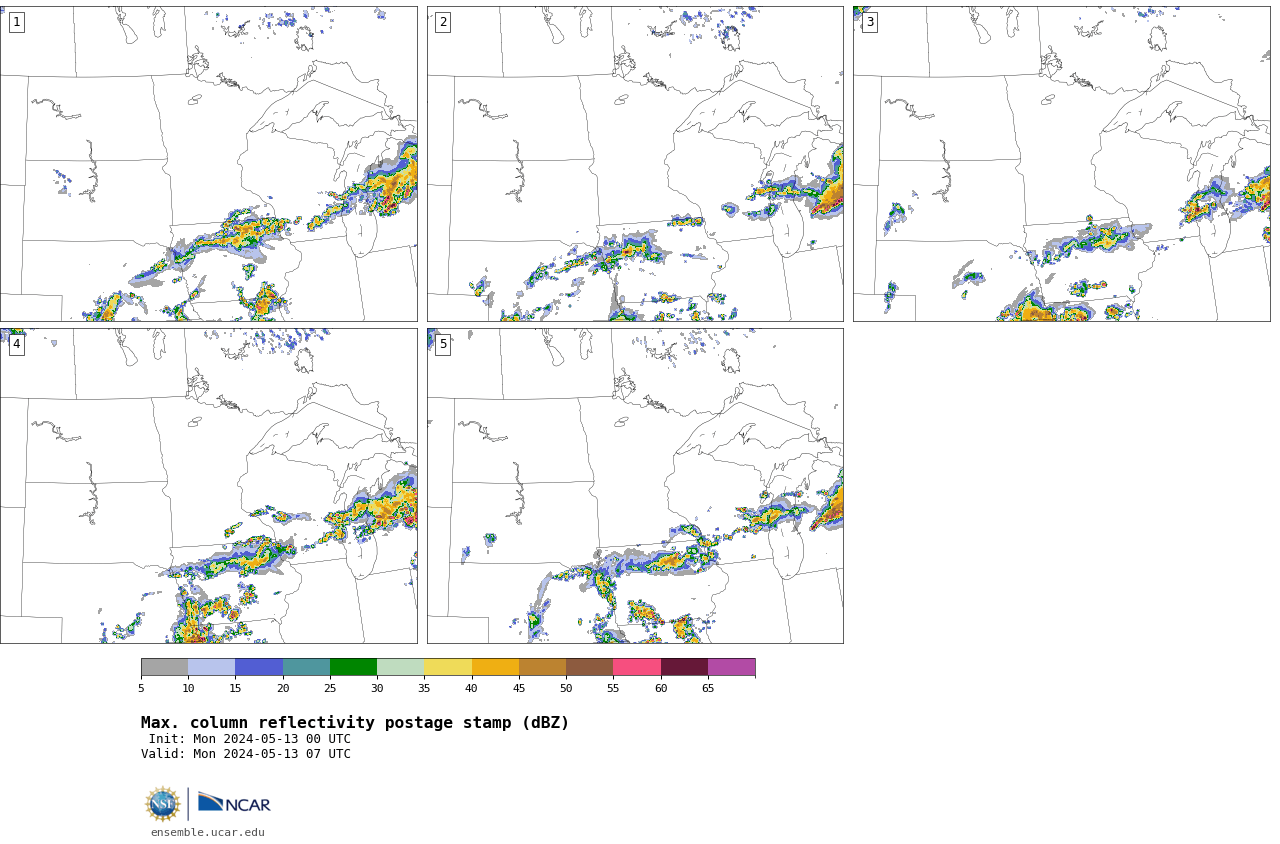The width and height of the screenshot is (1280, 844).
Task: Click the colorbar tick label 5
Action: point(141,688)
